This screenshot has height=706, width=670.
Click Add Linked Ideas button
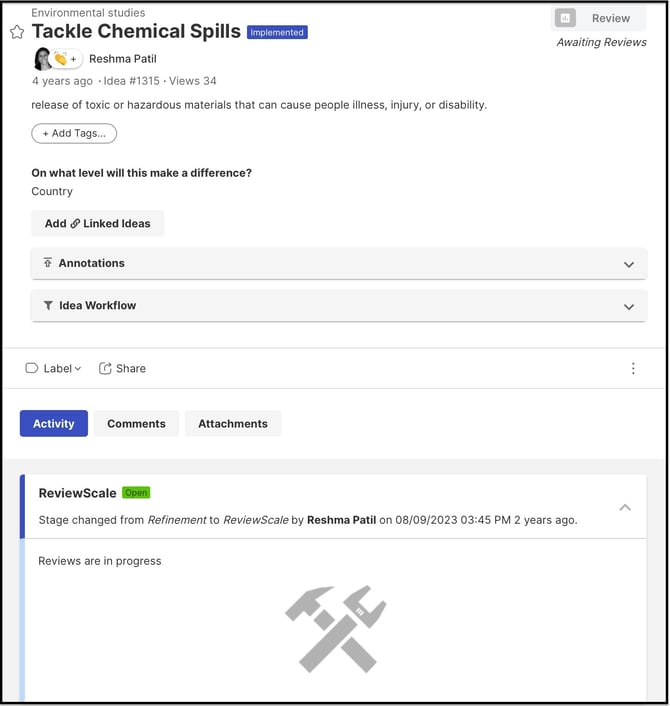[97, 224]
